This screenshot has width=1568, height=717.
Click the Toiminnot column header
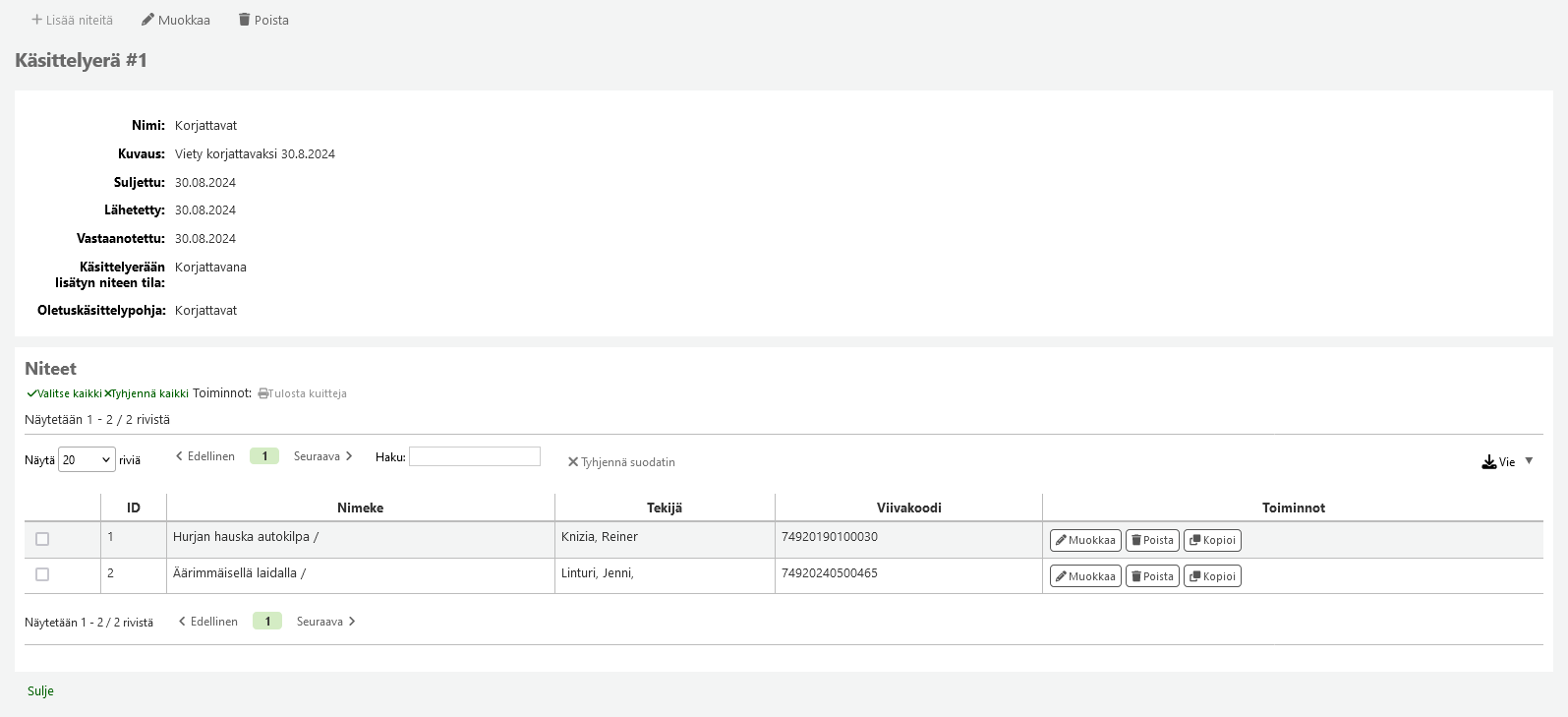[1294, 508]
